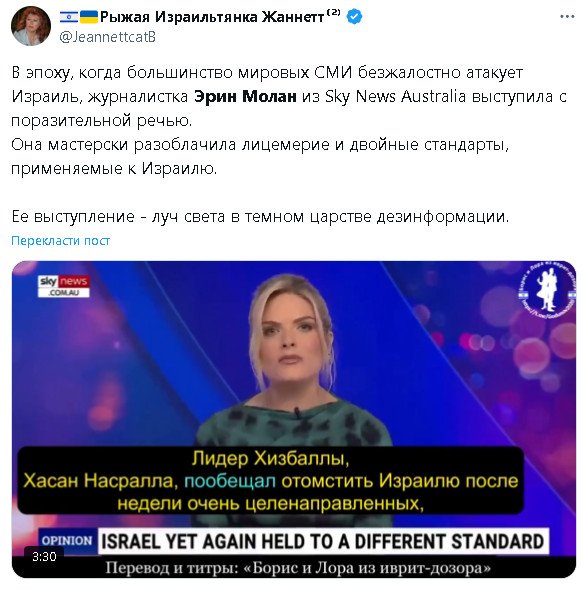Screen dimensions: 585x589
Task: Open display name Рыжая Израильтянка Жаннетт
Action: [212, 17]
